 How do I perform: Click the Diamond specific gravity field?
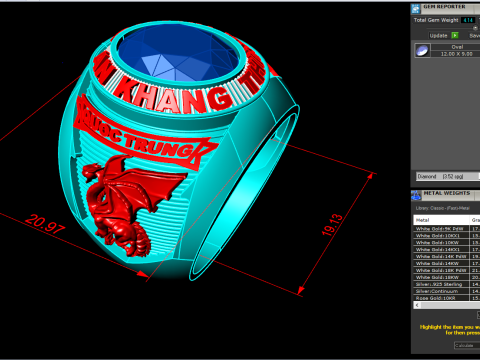click(x=448, y=176)
